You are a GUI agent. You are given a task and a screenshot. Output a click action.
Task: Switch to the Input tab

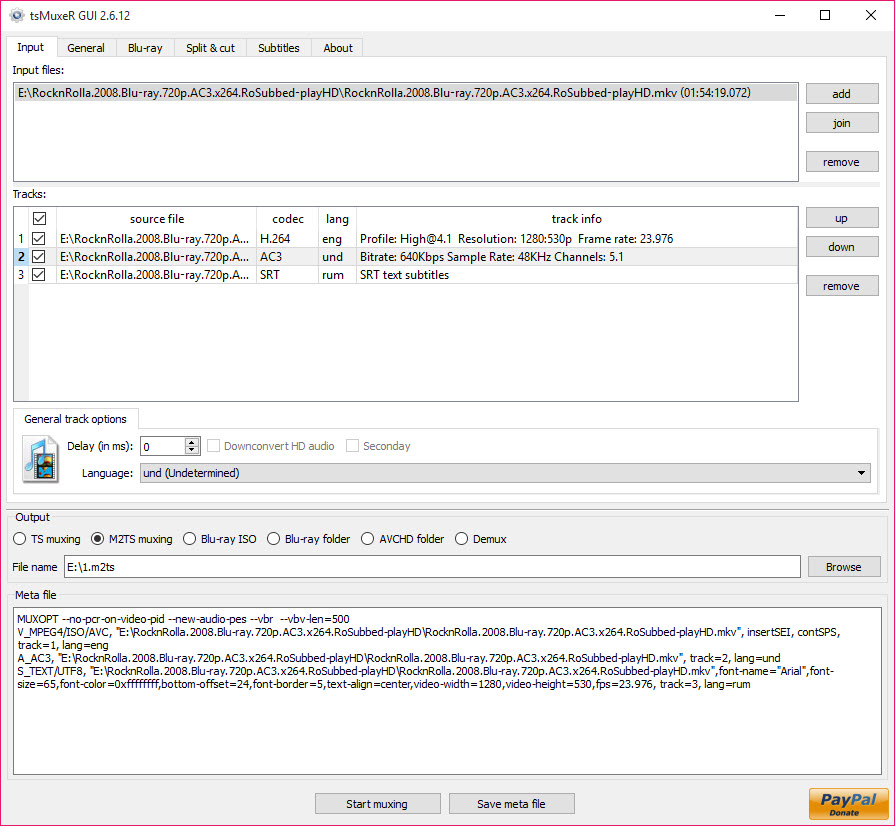click(x=30, y=47)
